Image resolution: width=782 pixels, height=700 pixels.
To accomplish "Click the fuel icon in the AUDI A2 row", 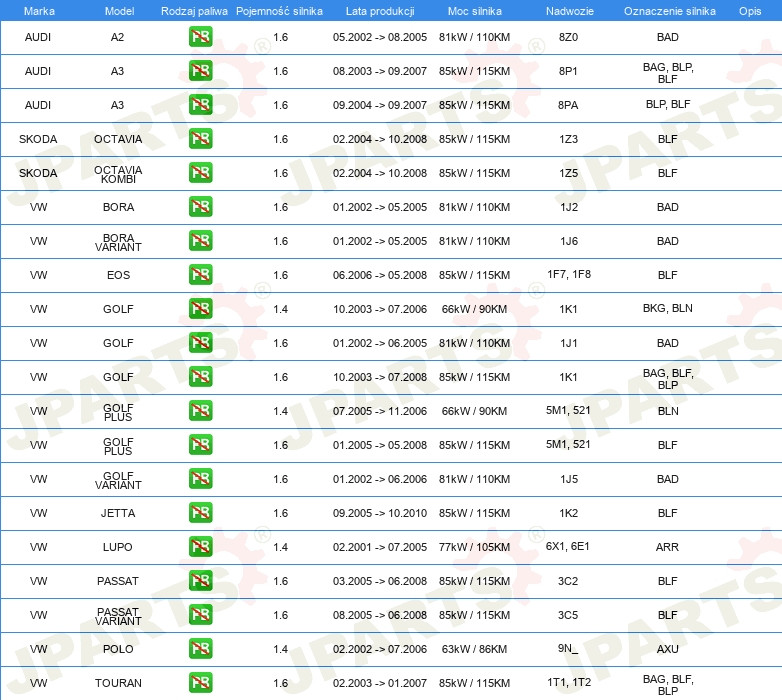I will [200, 37].
